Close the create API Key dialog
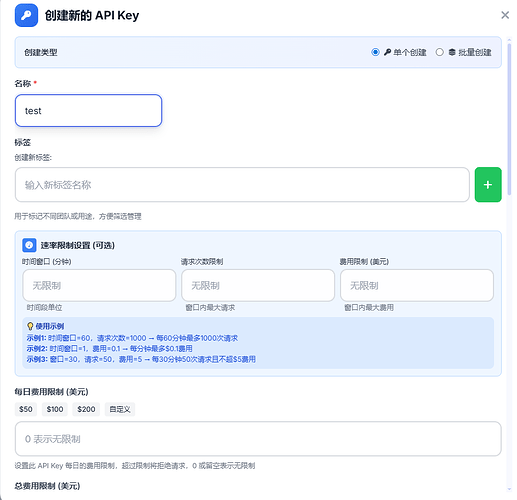Image resolution: width=517 pixels, height=500 pixels. click(x=505, y=15)
